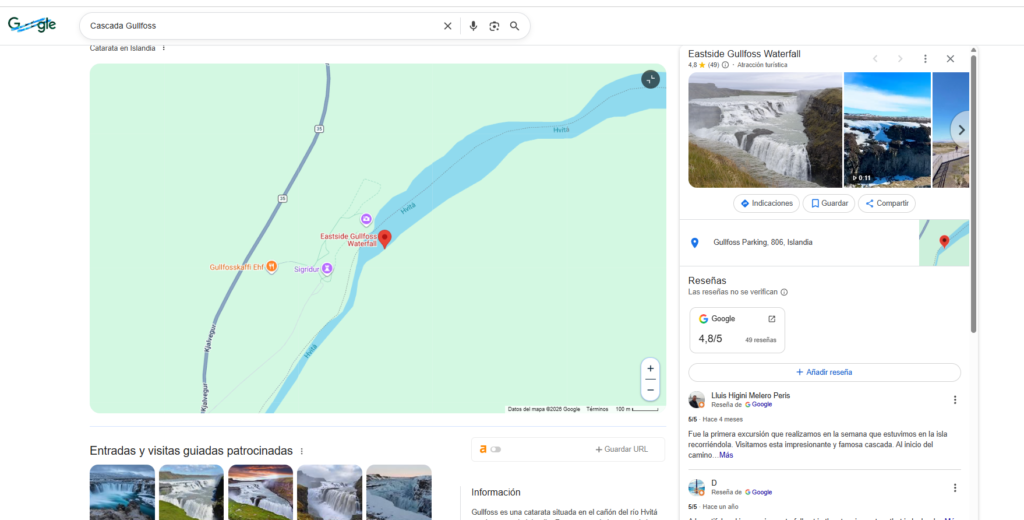Open three-dot menu in place panel header
The width and height of the screenshot is (1024, 520).
pos(925,59)
